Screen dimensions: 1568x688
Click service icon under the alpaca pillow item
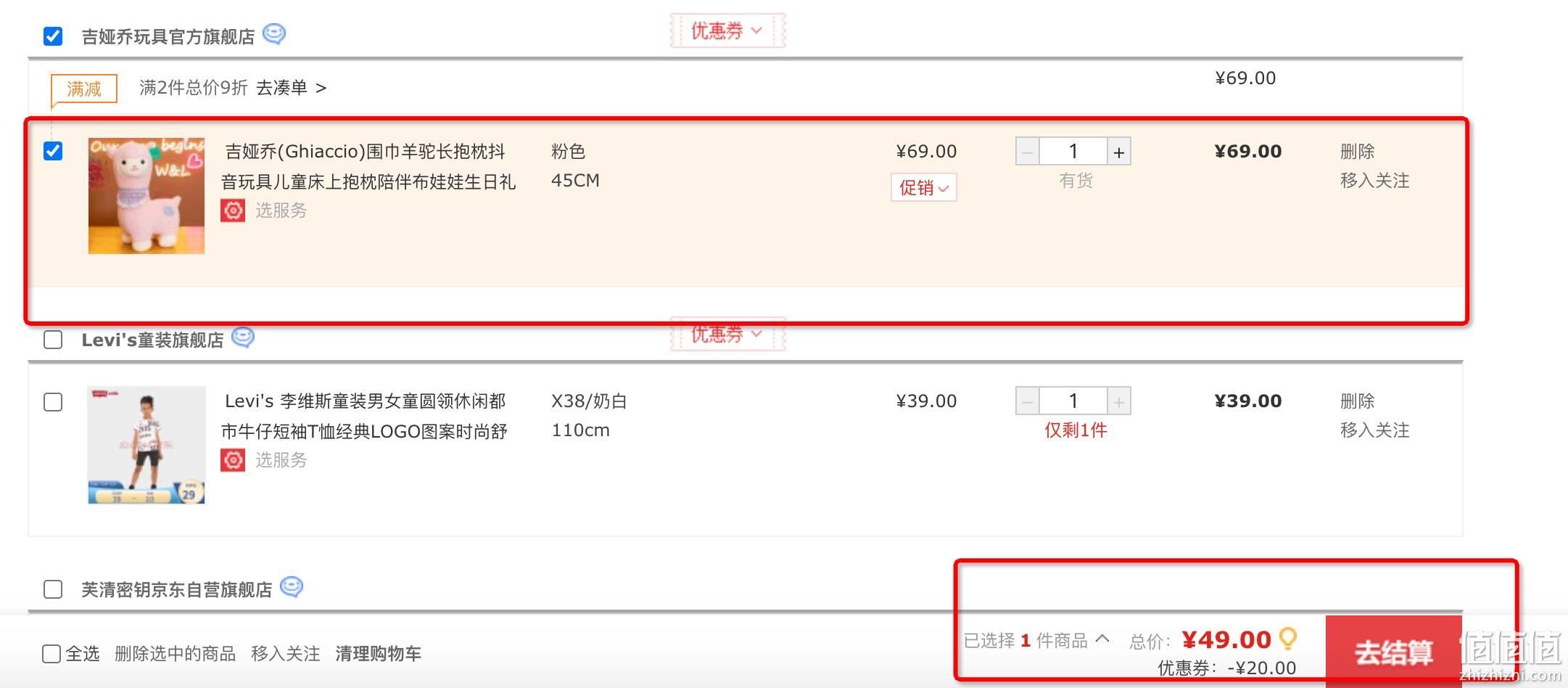click(x=233, y=210)
